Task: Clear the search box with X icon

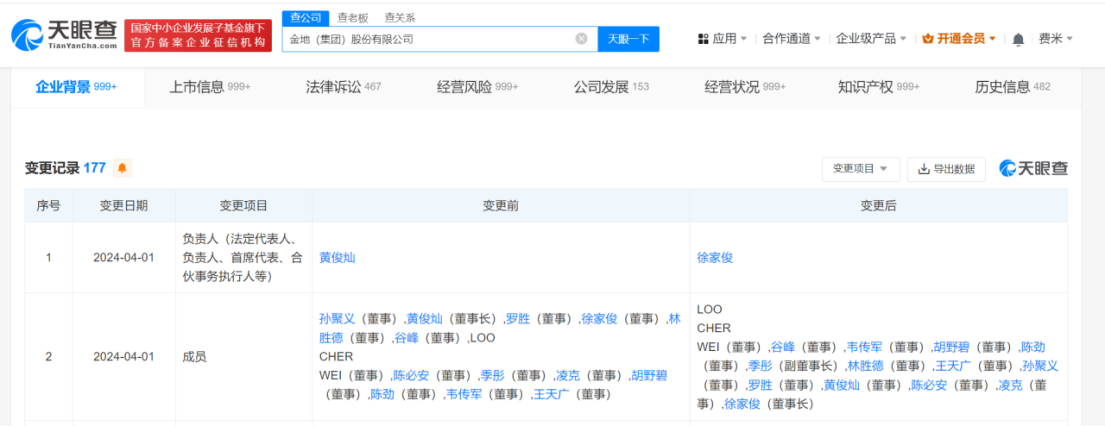Action: pos(581,39)
